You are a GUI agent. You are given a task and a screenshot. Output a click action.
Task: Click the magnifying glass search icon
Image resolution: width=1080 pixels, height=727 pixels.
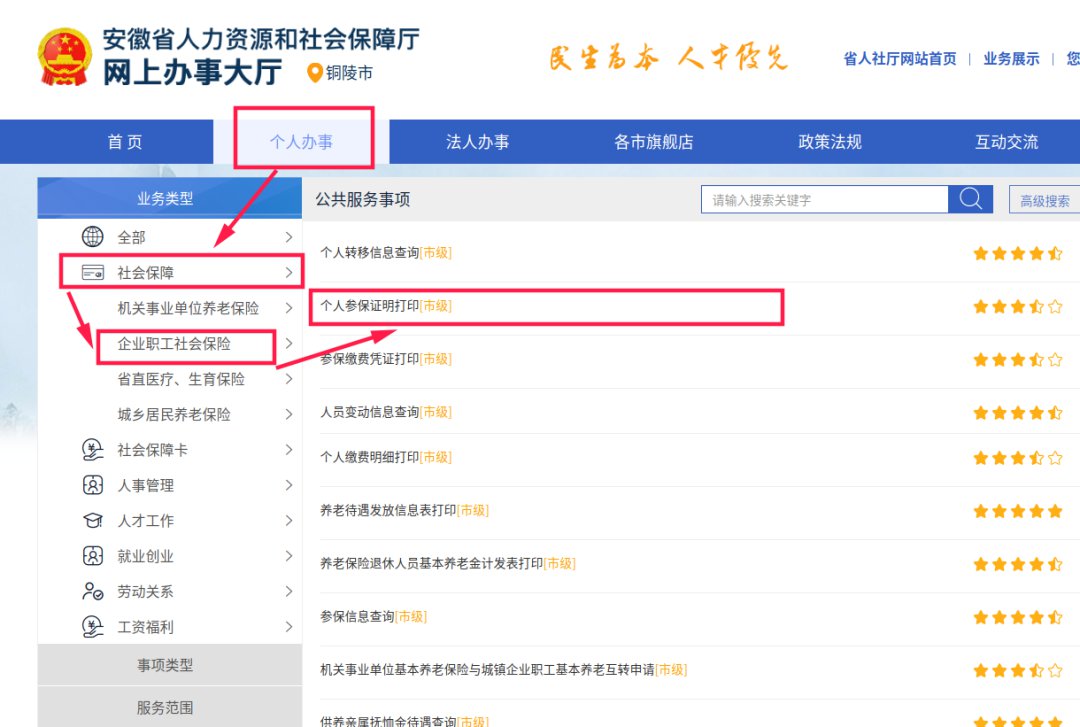pos(970,199)
